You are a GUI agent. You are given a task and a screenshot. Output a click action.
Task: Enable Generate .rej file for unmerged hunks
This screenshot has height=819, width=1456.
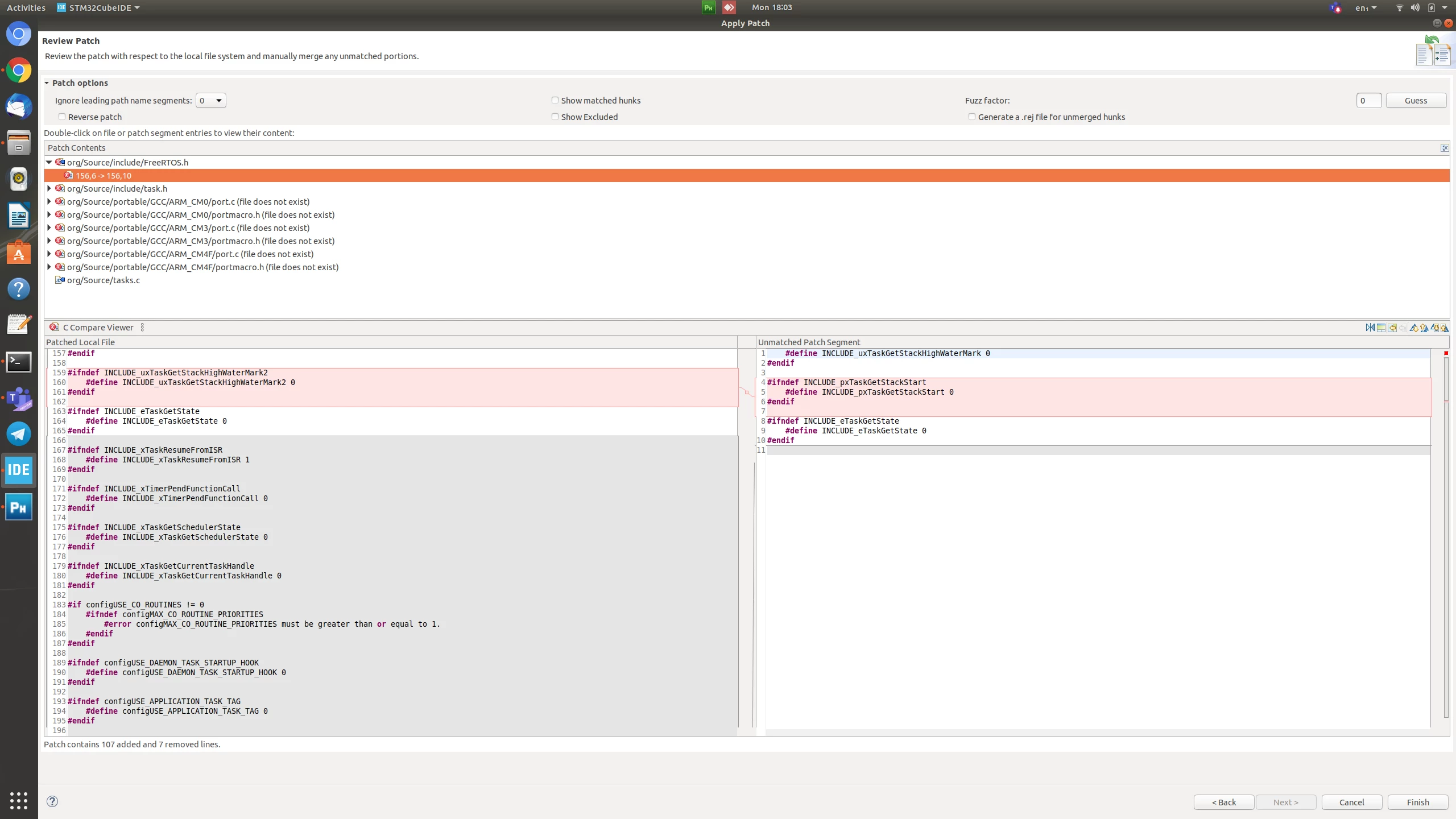point(972,117)
